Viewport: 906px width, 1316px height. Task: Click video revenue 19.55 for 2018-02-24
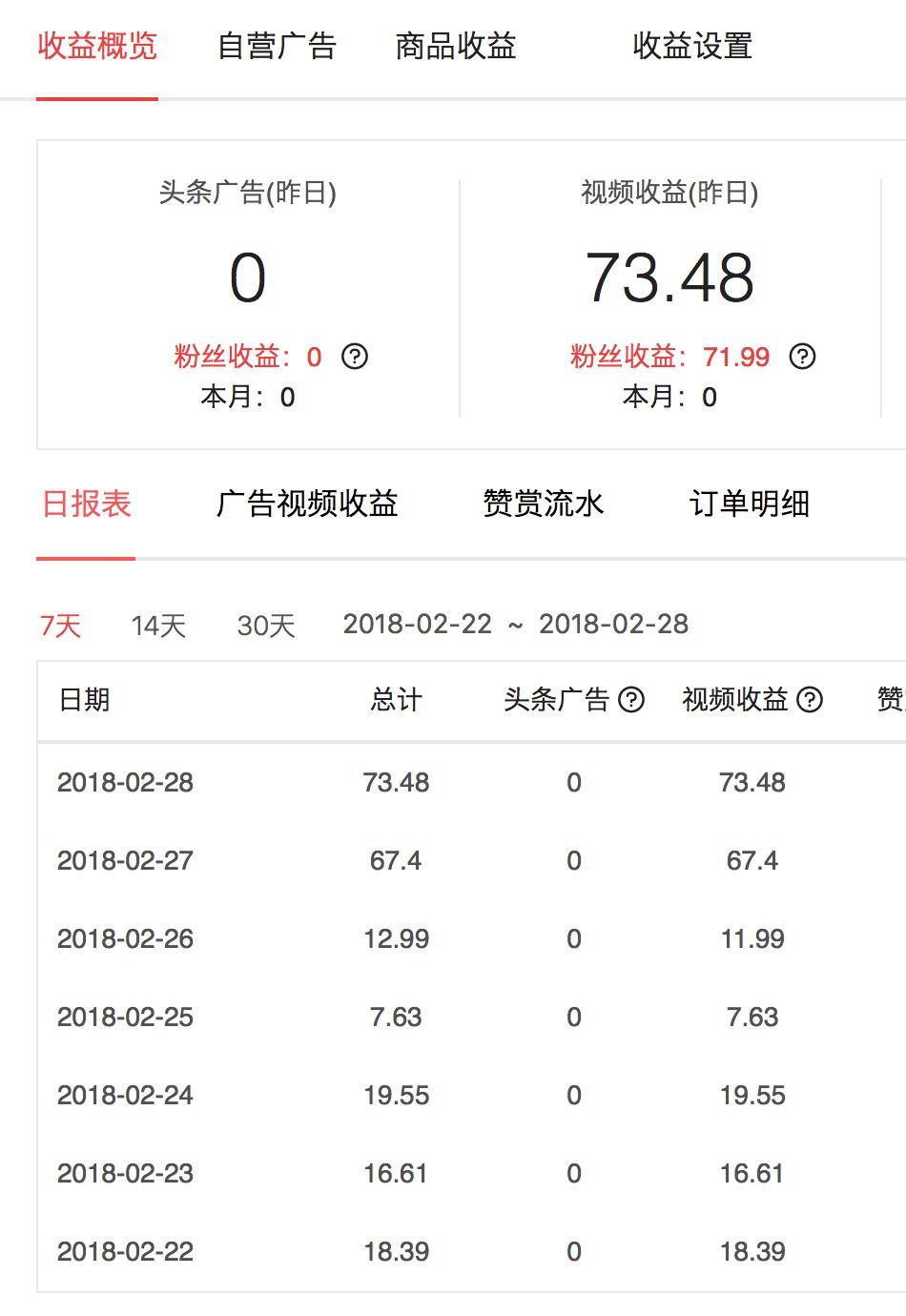[752, 1096]
